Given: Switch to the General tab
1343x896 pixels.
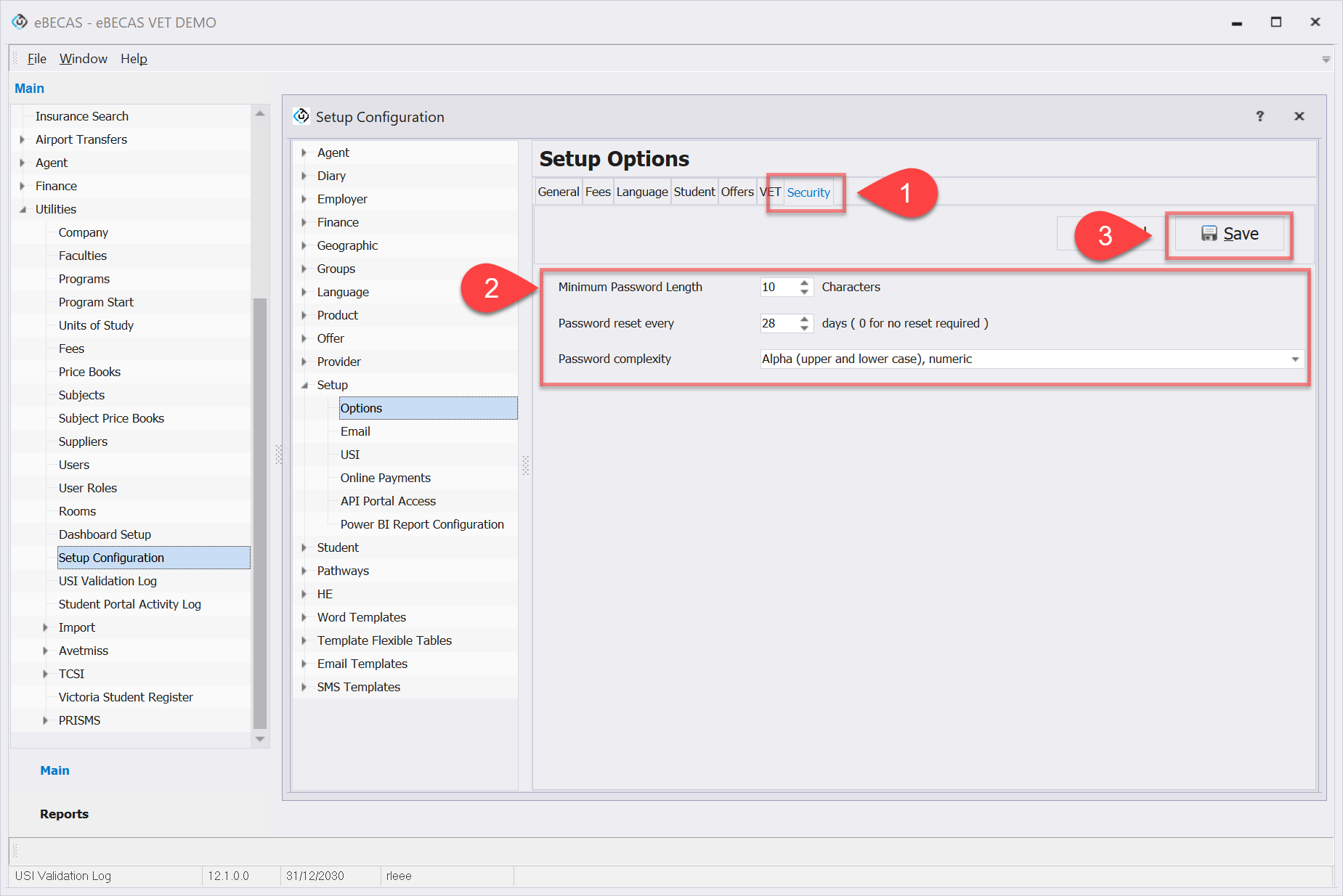Looking at the screenshot, I should (558, 192).
